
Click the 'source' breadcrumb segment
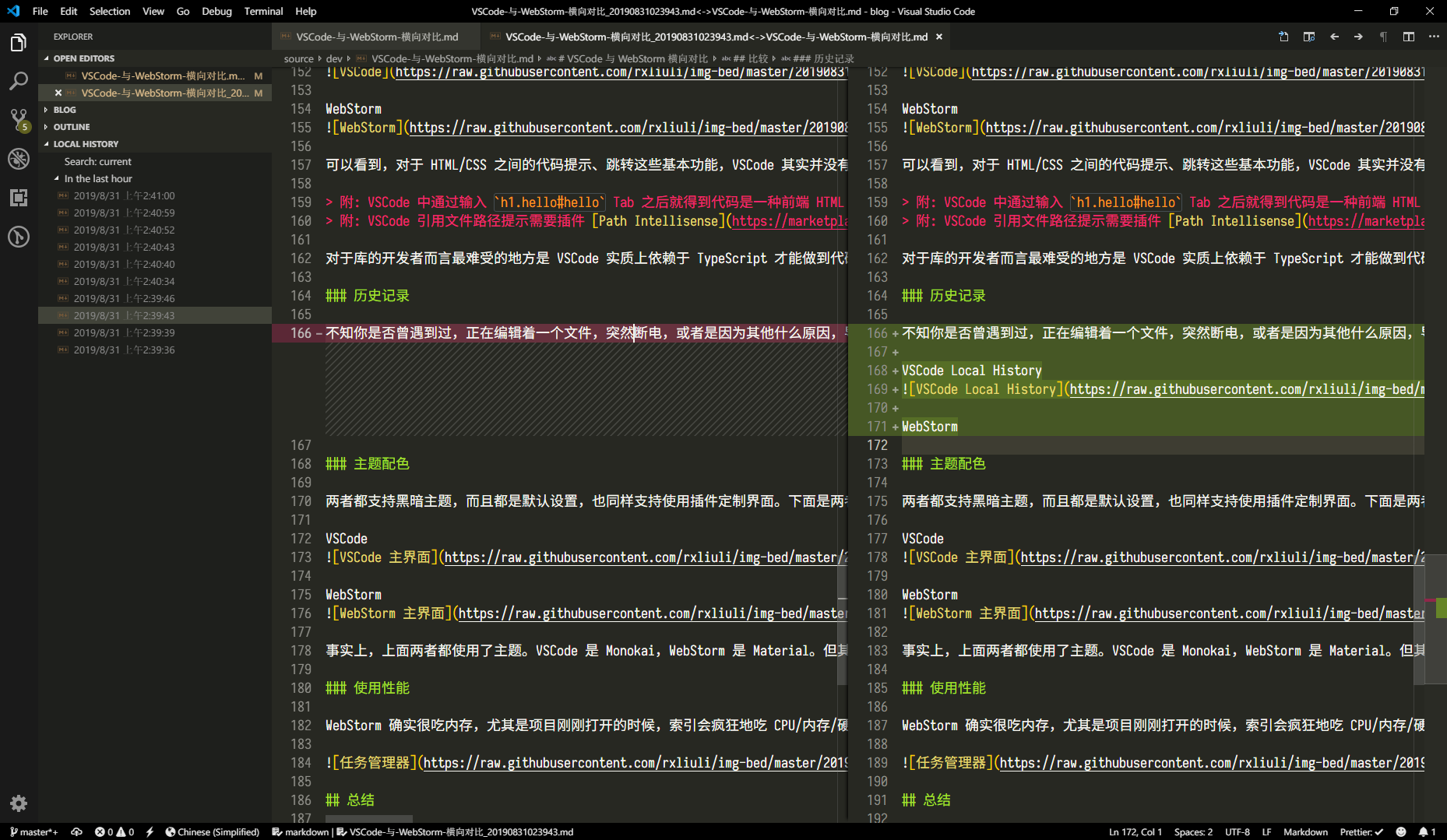[x=298, y=58]
